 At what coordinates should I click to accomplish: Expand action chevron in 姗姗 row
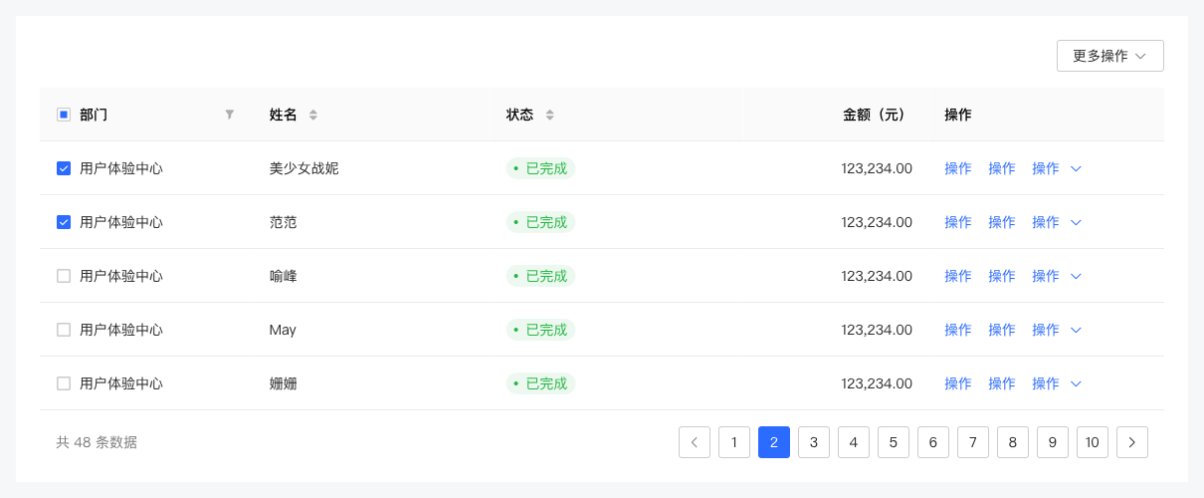[1076, 384]
